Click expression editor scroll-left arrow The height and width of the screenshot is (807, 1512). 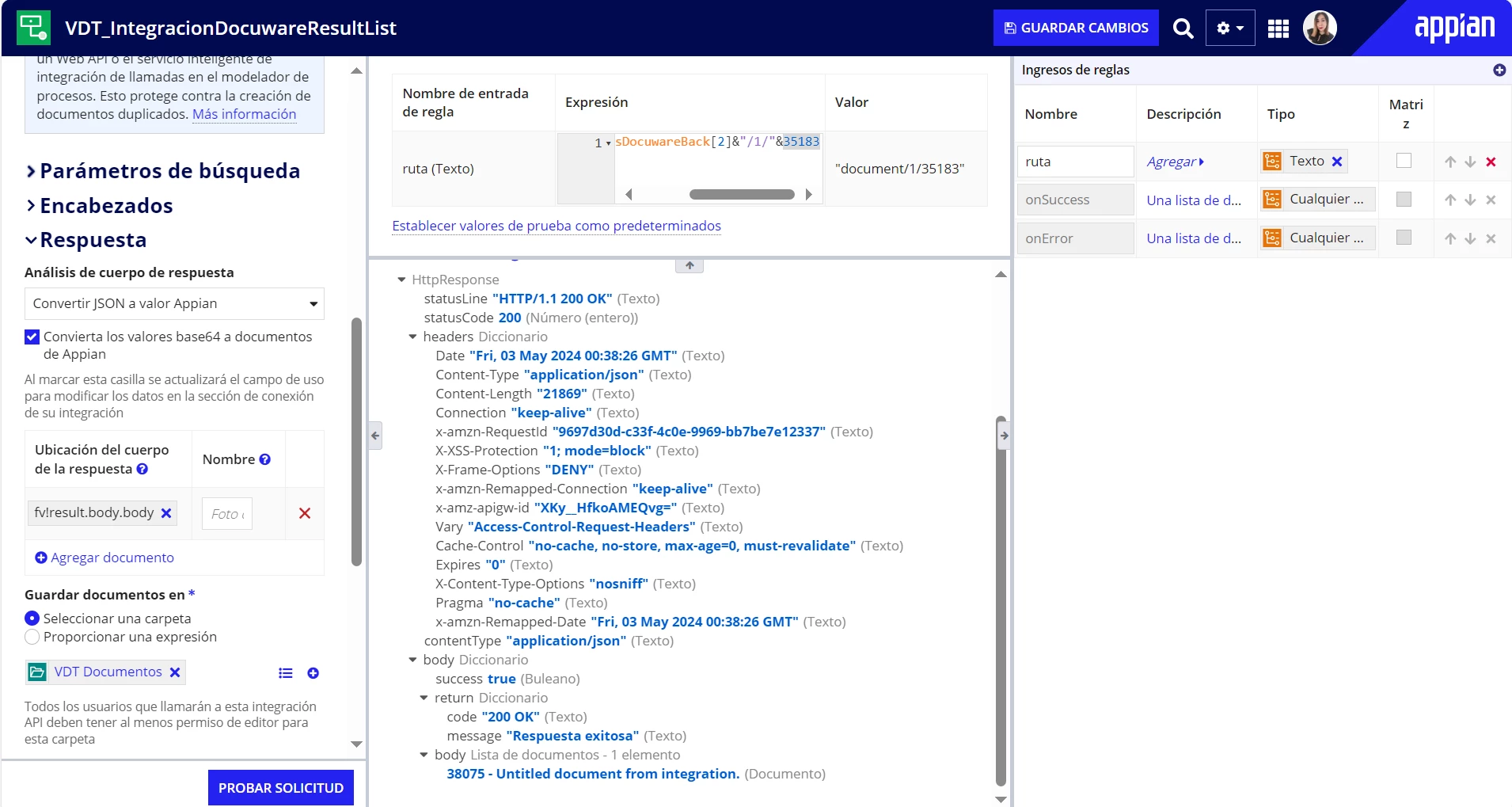click(629, 194)
